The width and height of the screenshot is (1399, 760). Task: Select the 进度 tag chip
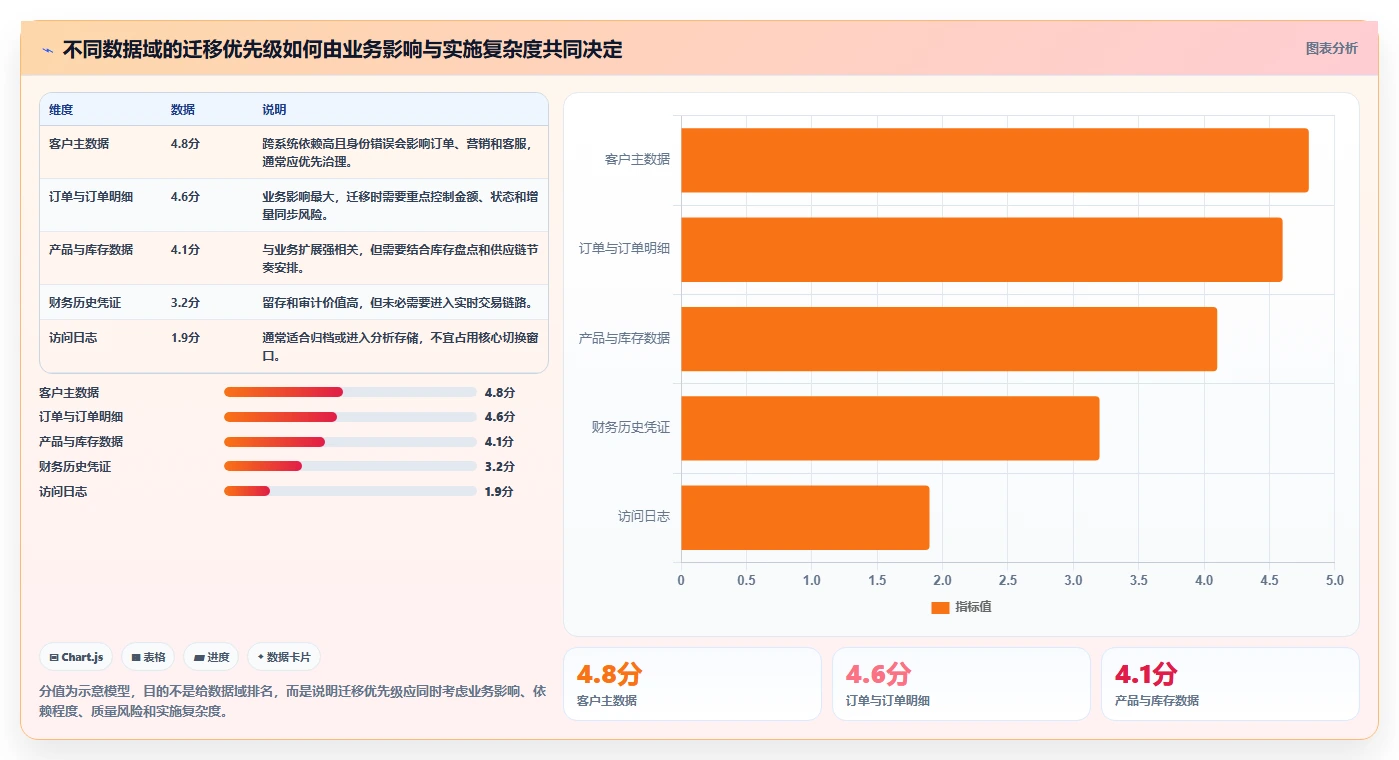coord(211,657)
